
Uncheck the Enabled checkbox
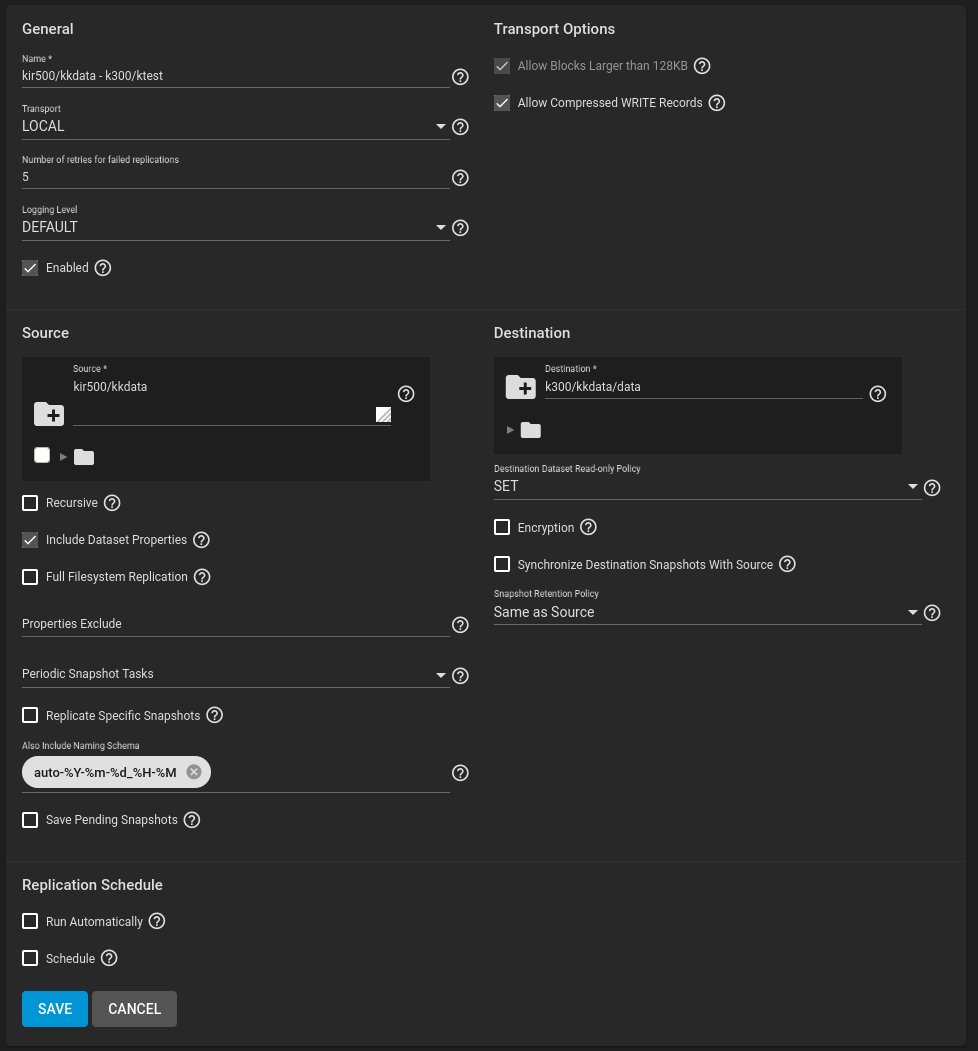point(30,268)
